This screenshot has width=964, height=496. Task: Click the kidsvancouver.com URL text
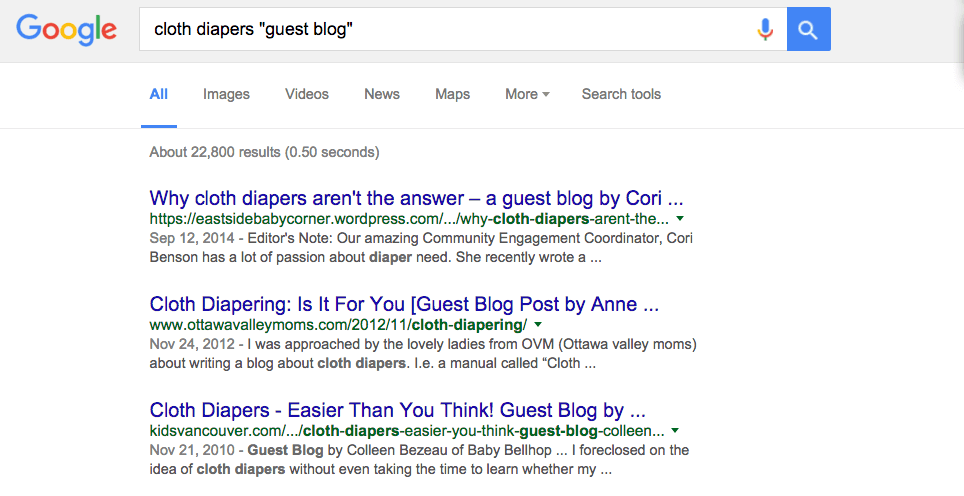click(406, 431)
